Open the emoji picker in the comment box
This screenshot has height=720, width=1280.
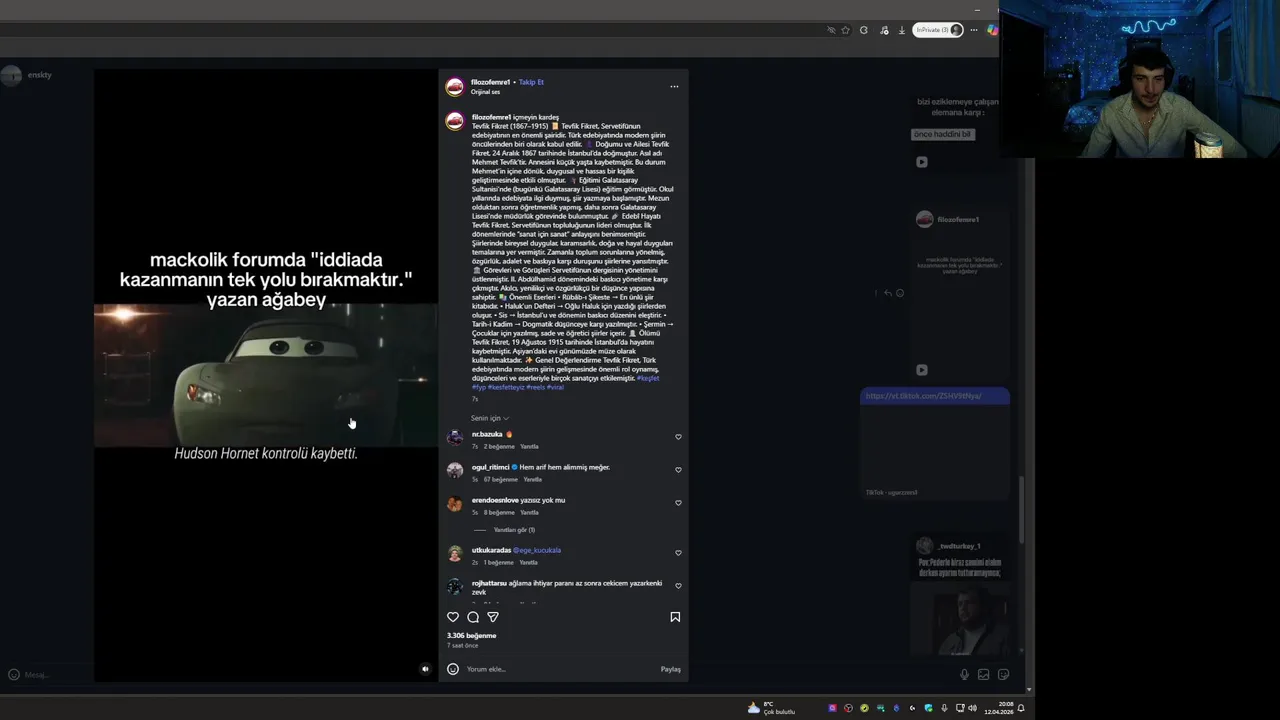coord(453,669)
